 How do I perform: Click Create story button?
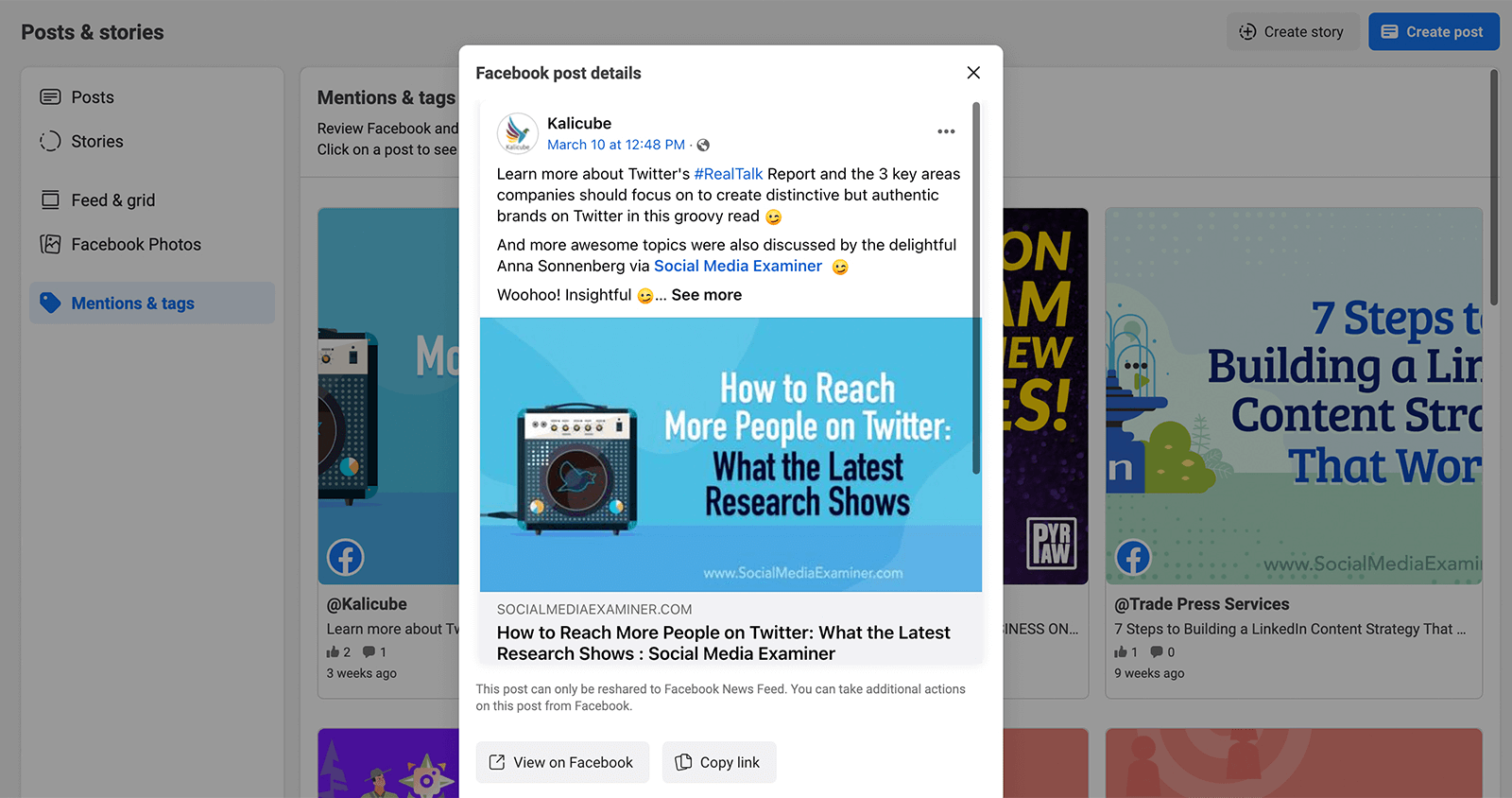(1292, 31)
